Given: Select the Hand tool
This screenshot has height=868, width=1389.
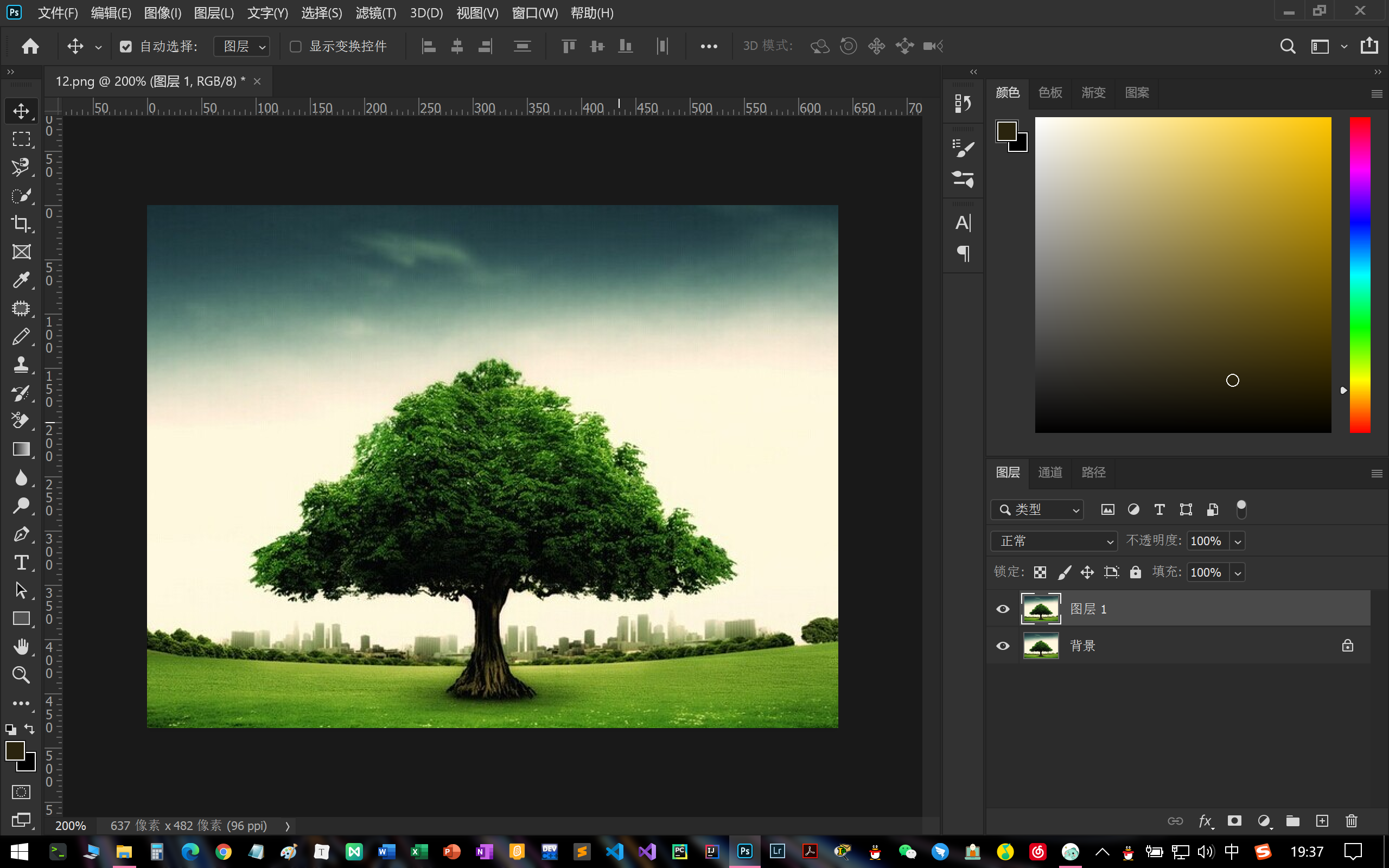Looking at the screenshot, I should [21, 647].
